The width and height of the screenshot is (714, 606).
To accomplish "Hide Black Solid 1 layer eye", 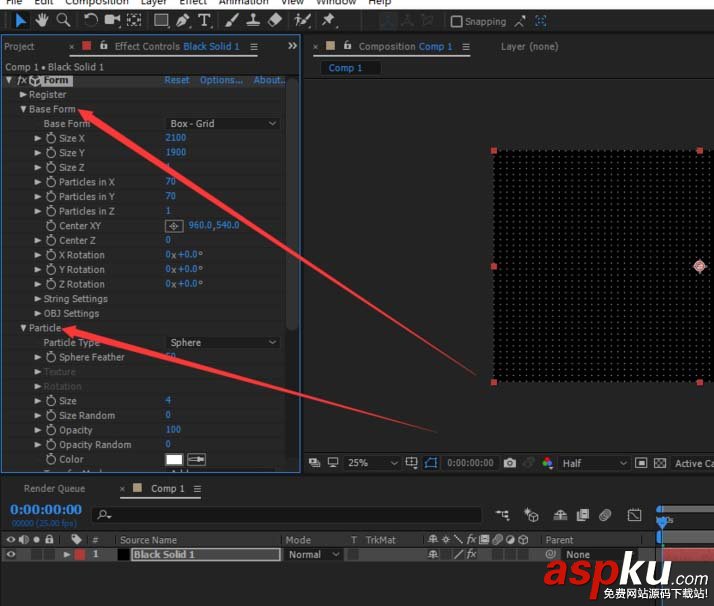I will click(10, 555).
